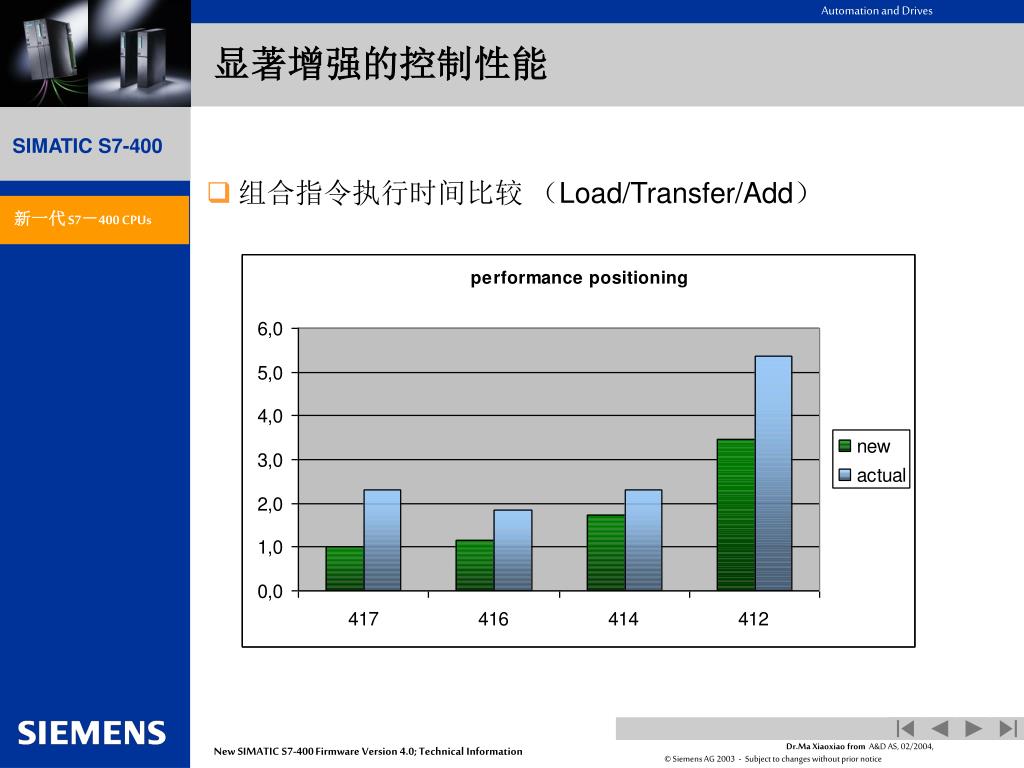The height and width of the screenshot is (768, 1024).
Task: Select the green new bar for 412
Action: pyautogui.click(x=736, y=515)
